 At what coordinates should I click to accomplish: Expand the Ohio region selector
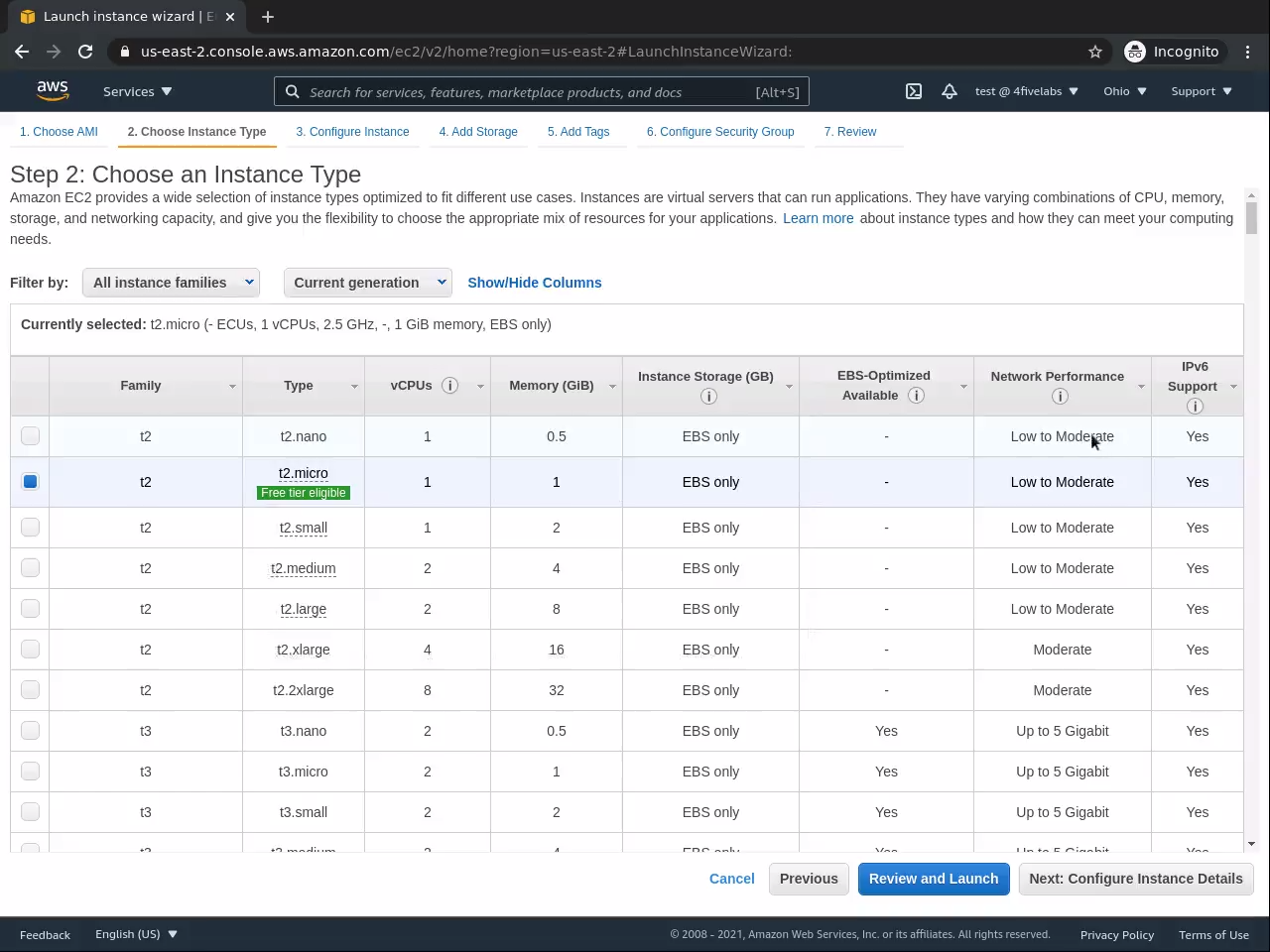coord(1124,91)
